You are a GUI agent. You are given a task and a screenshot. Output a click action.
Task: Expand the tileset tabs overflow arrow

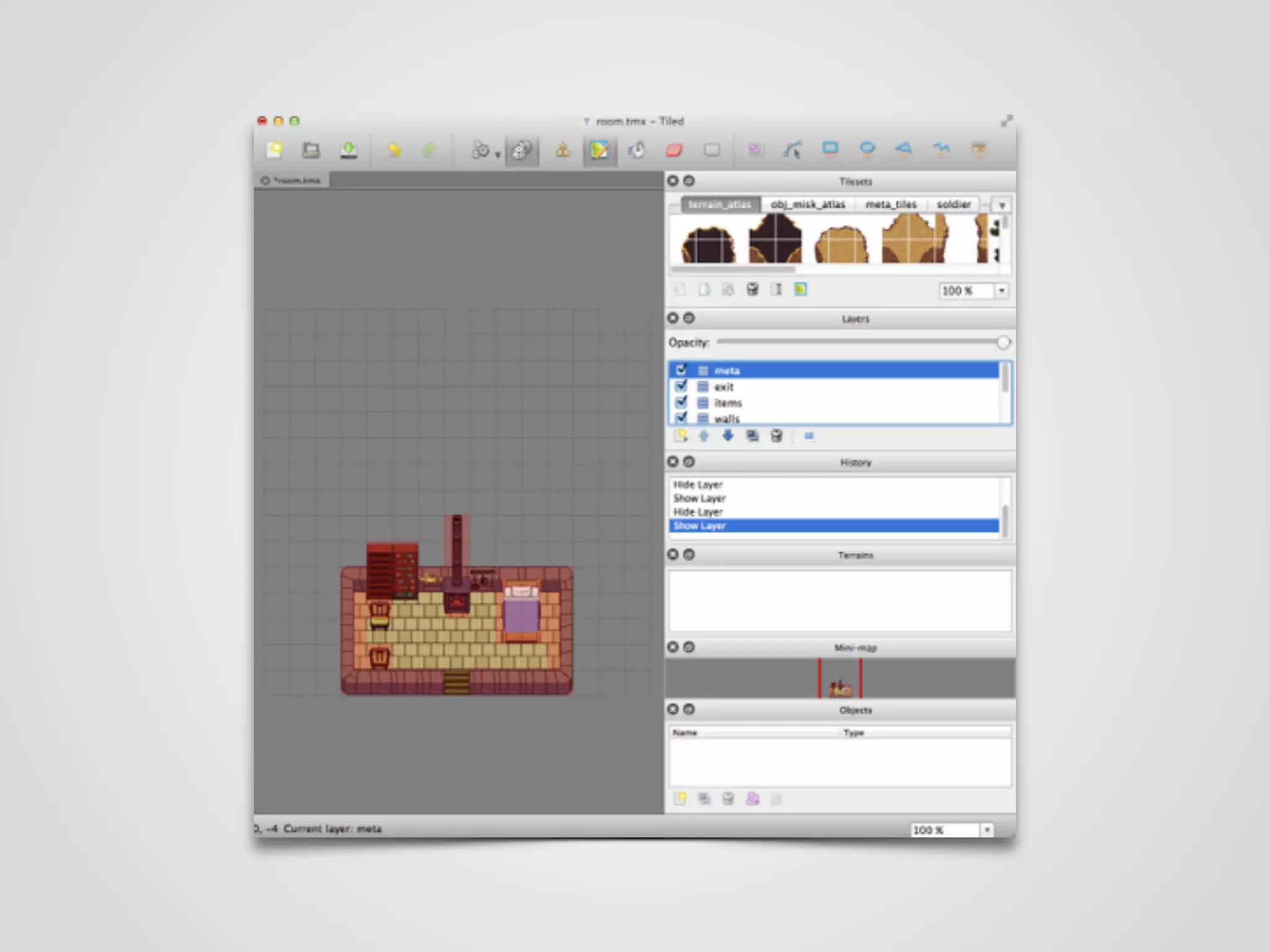click(1001, 205)
